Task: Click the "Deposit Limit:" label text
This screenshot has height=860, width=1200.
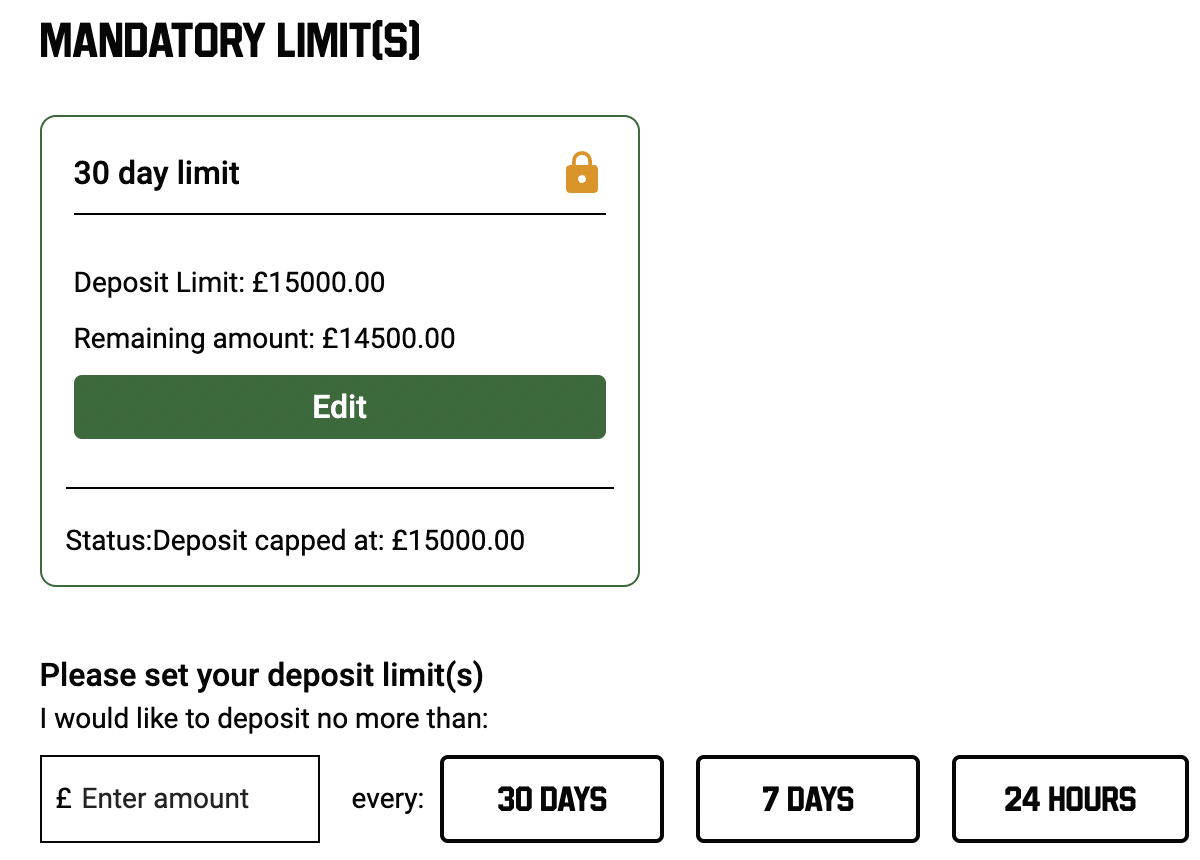Action: [159, 282]
